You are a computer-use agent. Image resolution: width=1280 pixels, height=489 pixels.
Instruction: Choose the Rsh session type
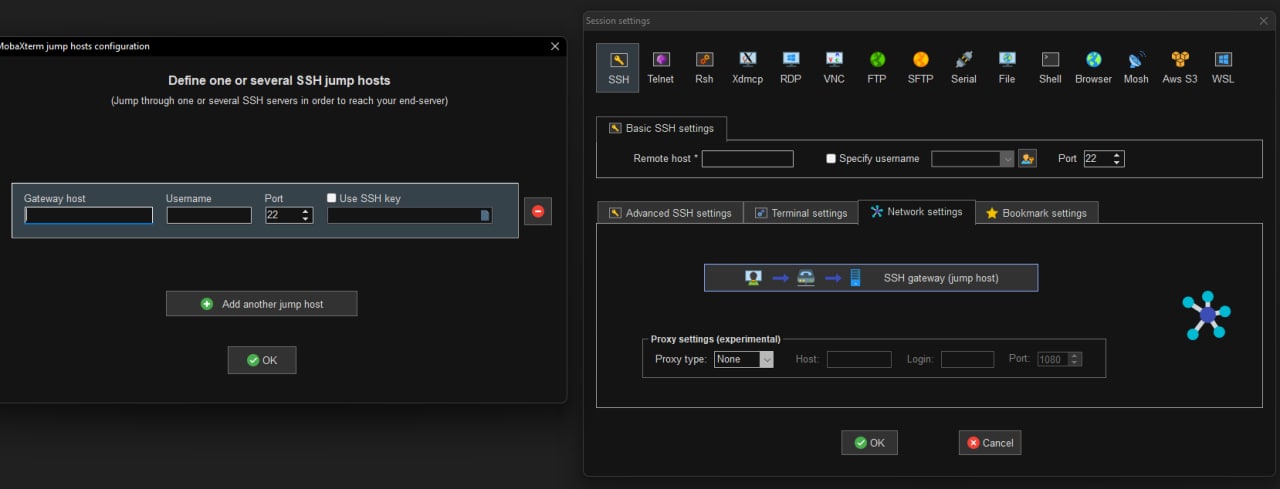coord(704,68)
